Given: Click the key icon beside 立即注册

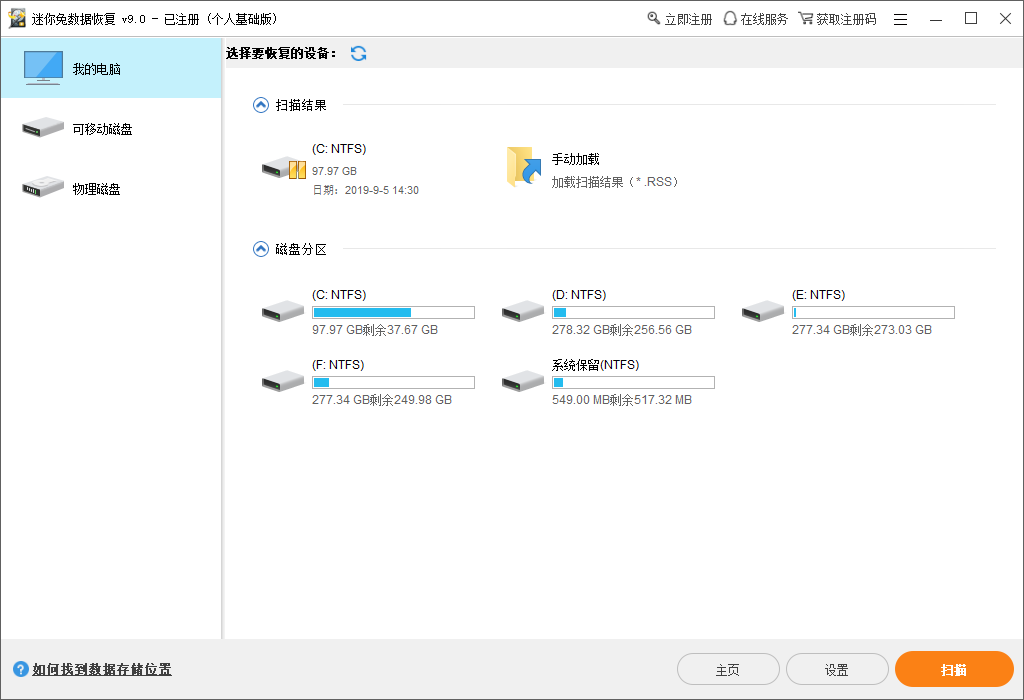Looking at the screenshot, I should 654,18.
